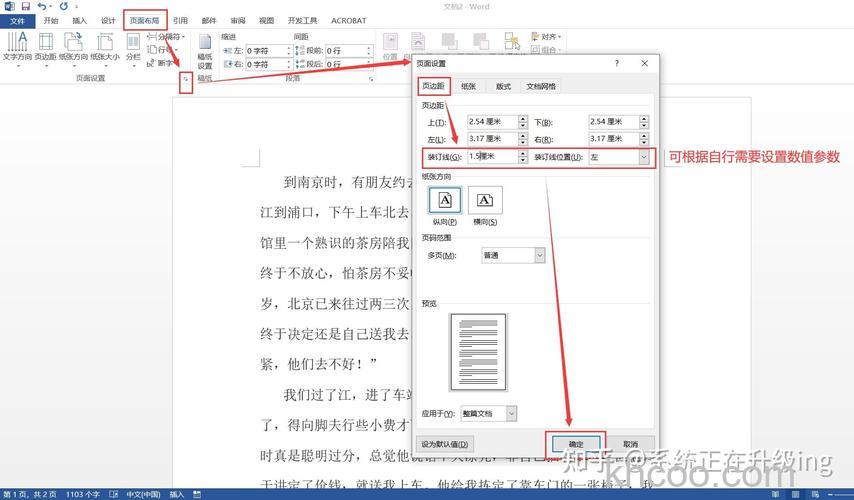Click the 下(B) bottom margin field
Screen dimensions: 854x500
[614, 122]
